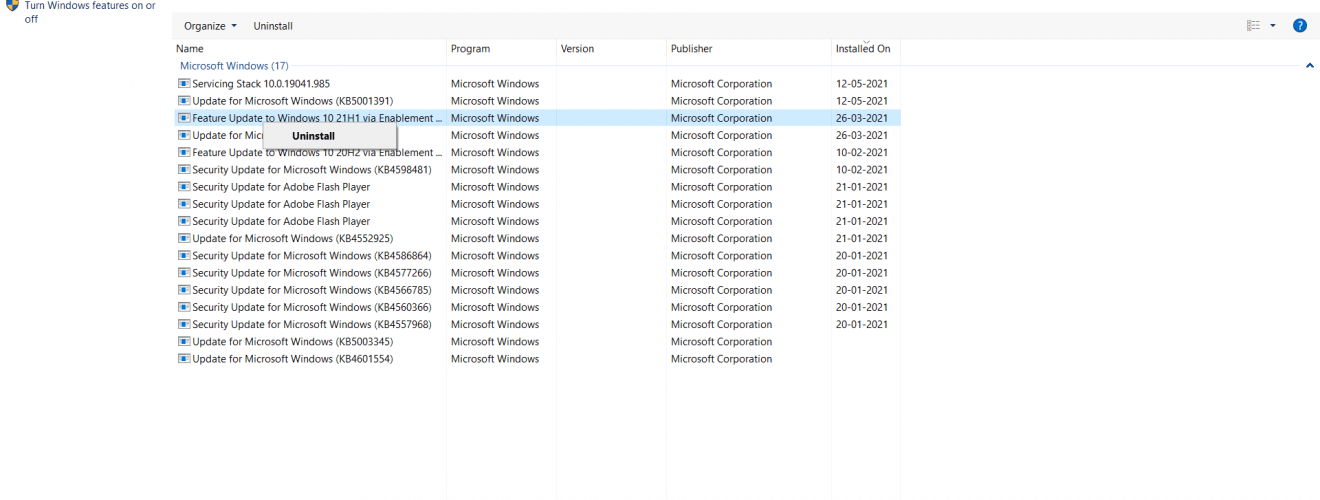Image resolution: width=1320 pixels, height=500 pixels.
Task: Click the 21-01-2021 date of the KB4552925 row
Action: [862, 239]
